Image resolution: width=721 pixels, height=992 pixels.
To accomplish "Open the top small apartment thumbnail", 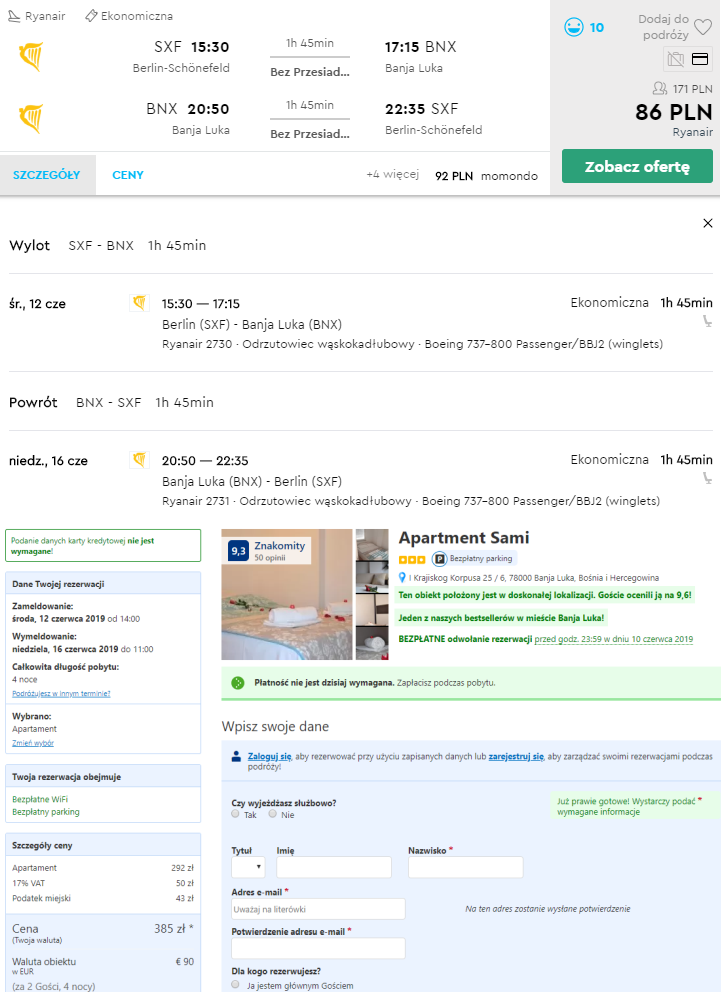I will pos(372,544).
